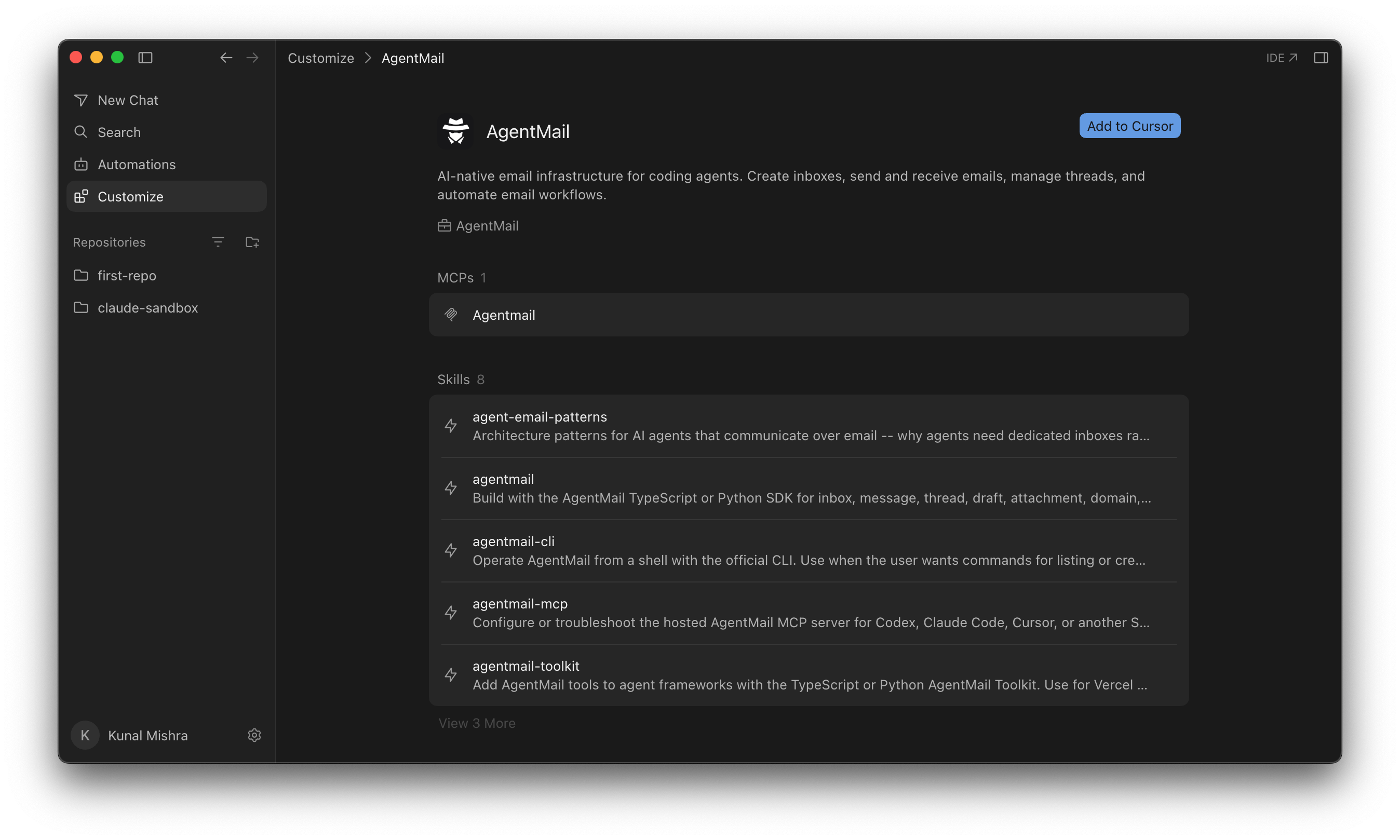Open the agentmail-toolkit skill
The image size is (1400, 840).
click(809, 675)
